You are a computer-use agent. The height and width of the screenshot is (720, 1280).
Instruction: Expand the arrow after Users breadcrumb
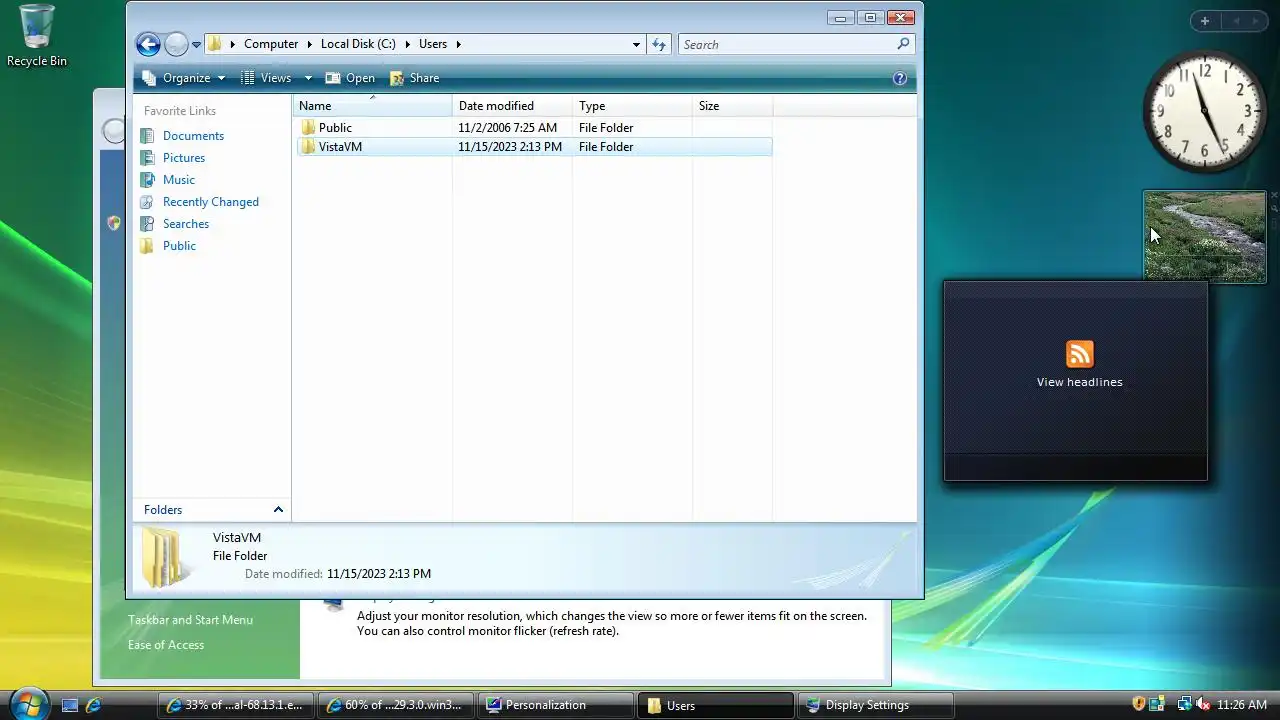tap(458, 44)
